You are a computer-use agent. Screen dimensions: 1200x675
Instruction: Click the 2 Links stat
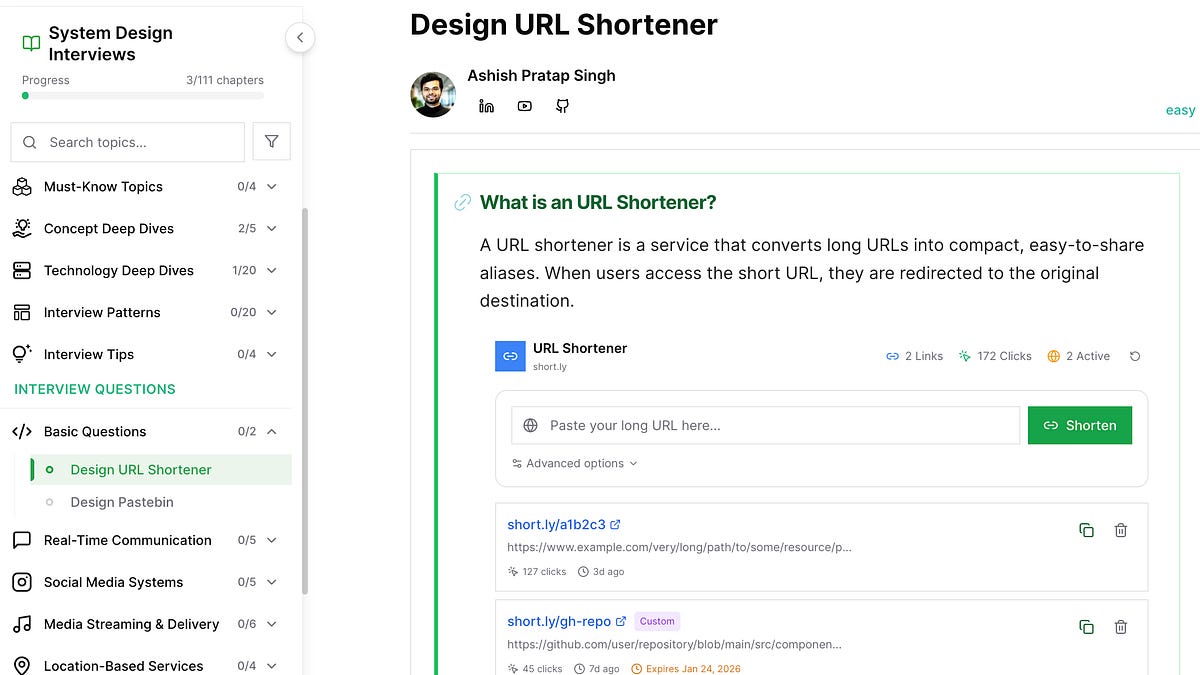point(914,356)
